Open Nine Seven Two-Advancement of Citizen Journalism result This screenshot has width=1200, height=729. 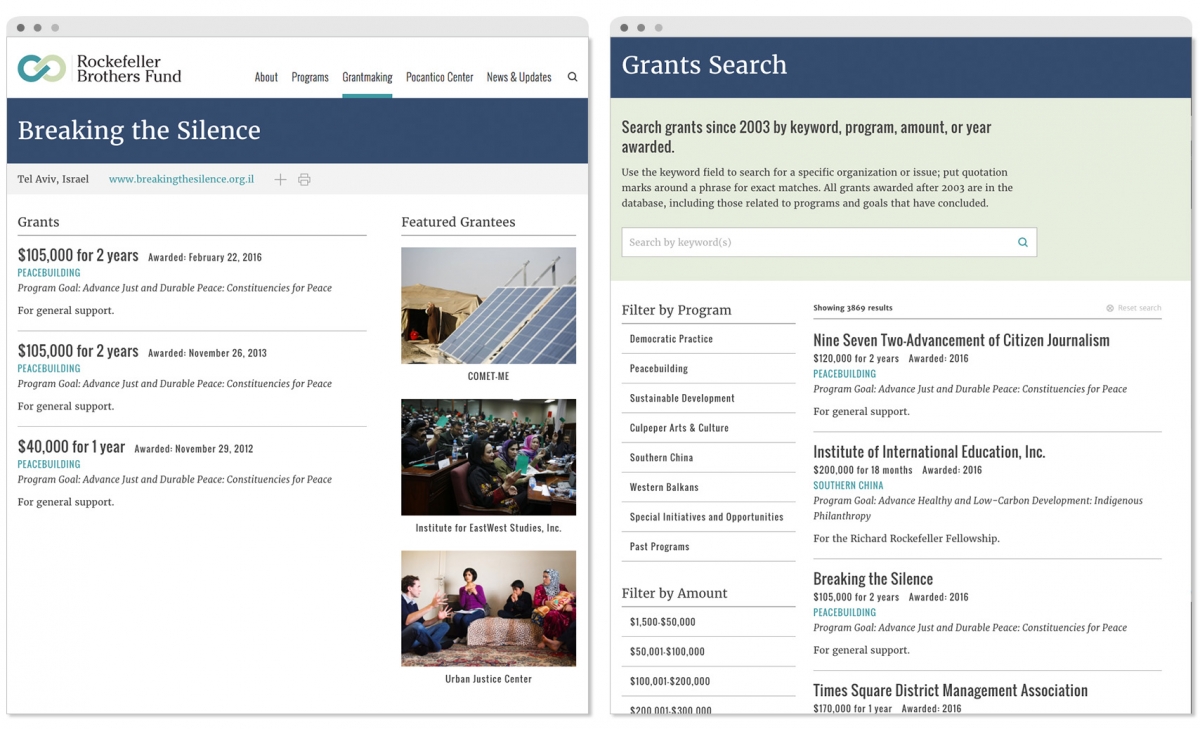[x=961, y=340]
